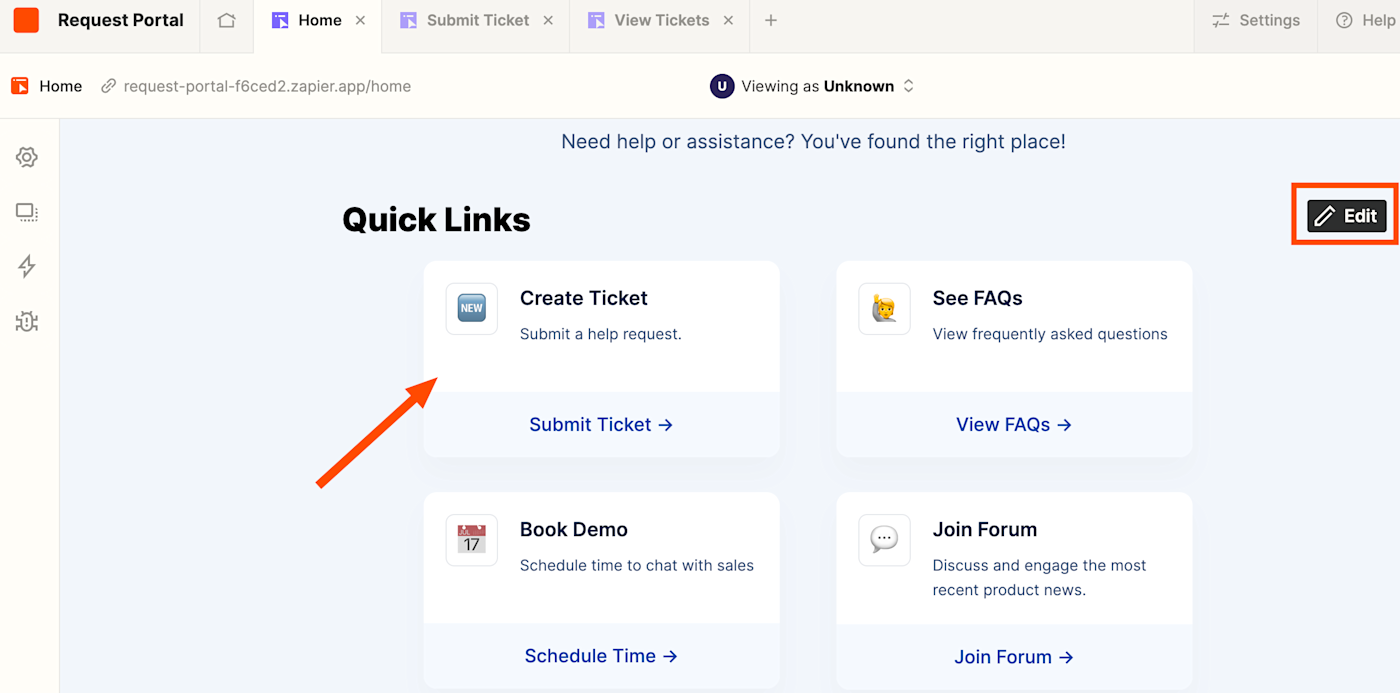
Task: Add a new tab with plus icon
Action: [x=770, y=20]
